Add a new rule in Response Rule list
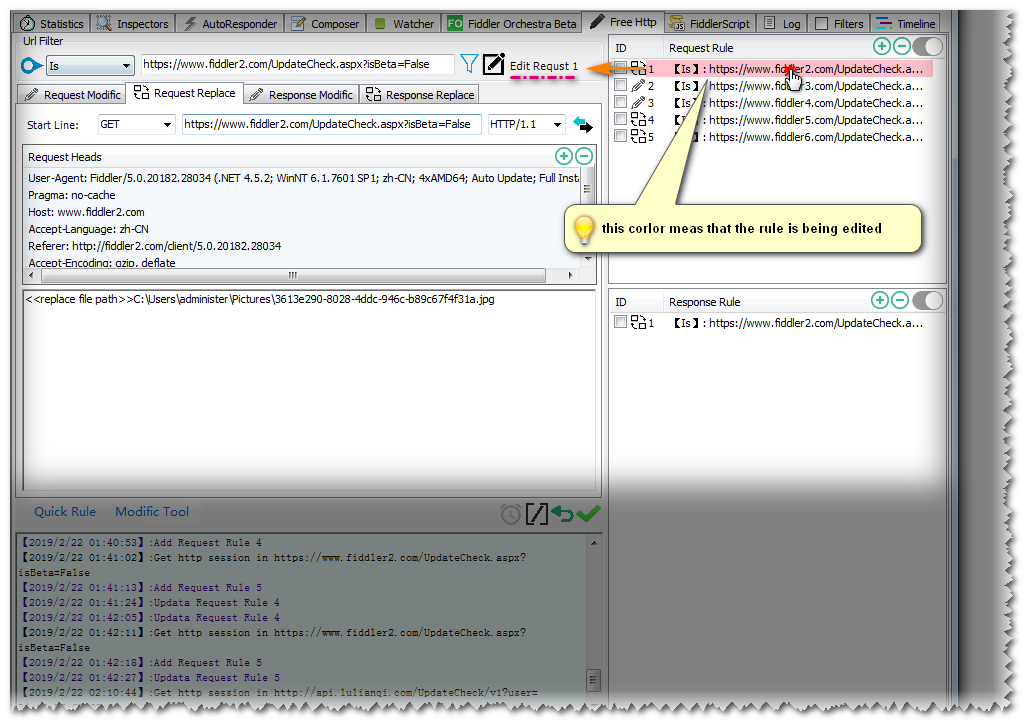 880,300
